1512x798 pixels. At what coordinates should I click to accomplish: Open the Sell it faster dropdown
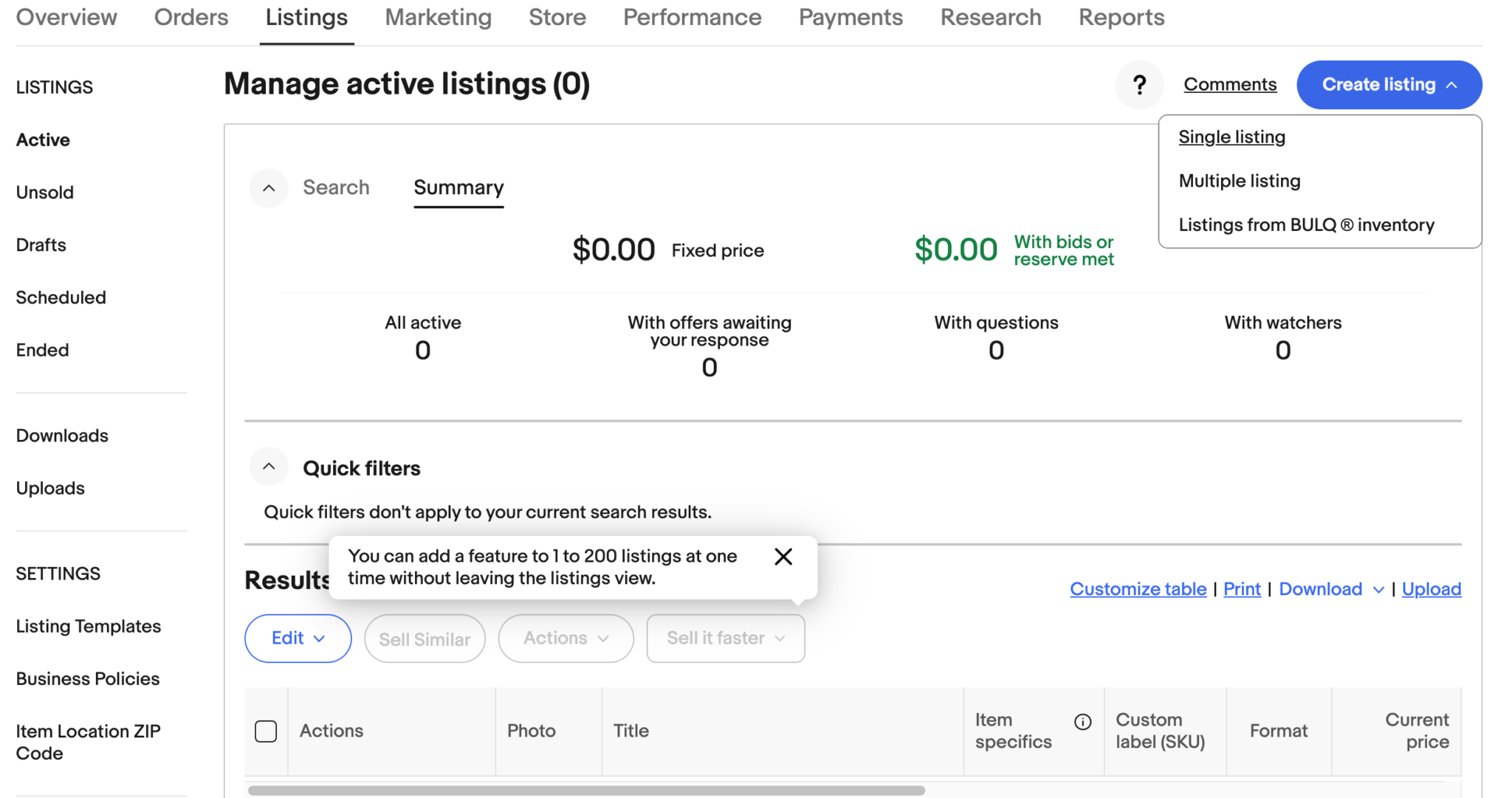(725, 638)
